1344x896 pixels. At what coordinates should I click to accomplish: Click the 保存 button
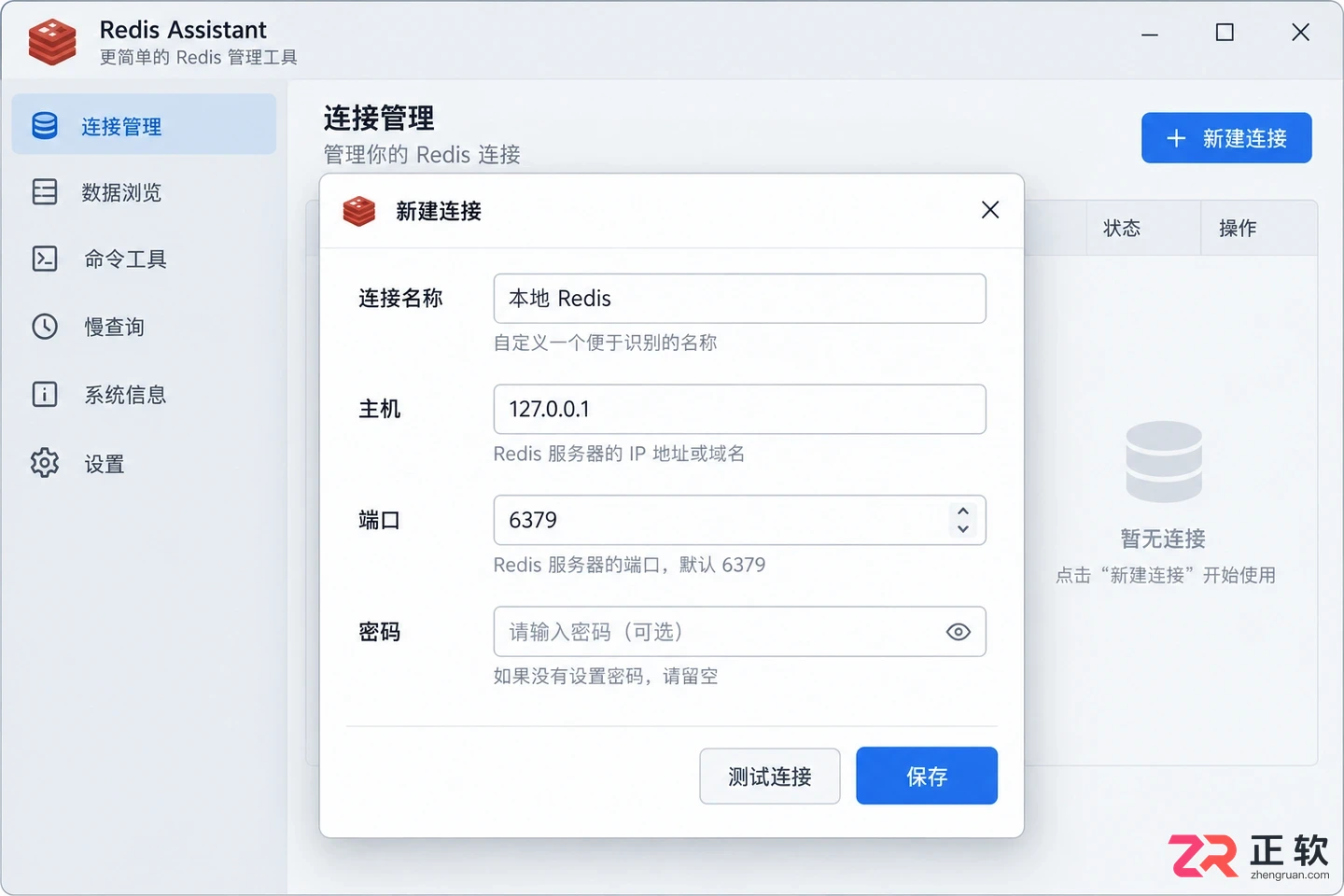[927, 776]
